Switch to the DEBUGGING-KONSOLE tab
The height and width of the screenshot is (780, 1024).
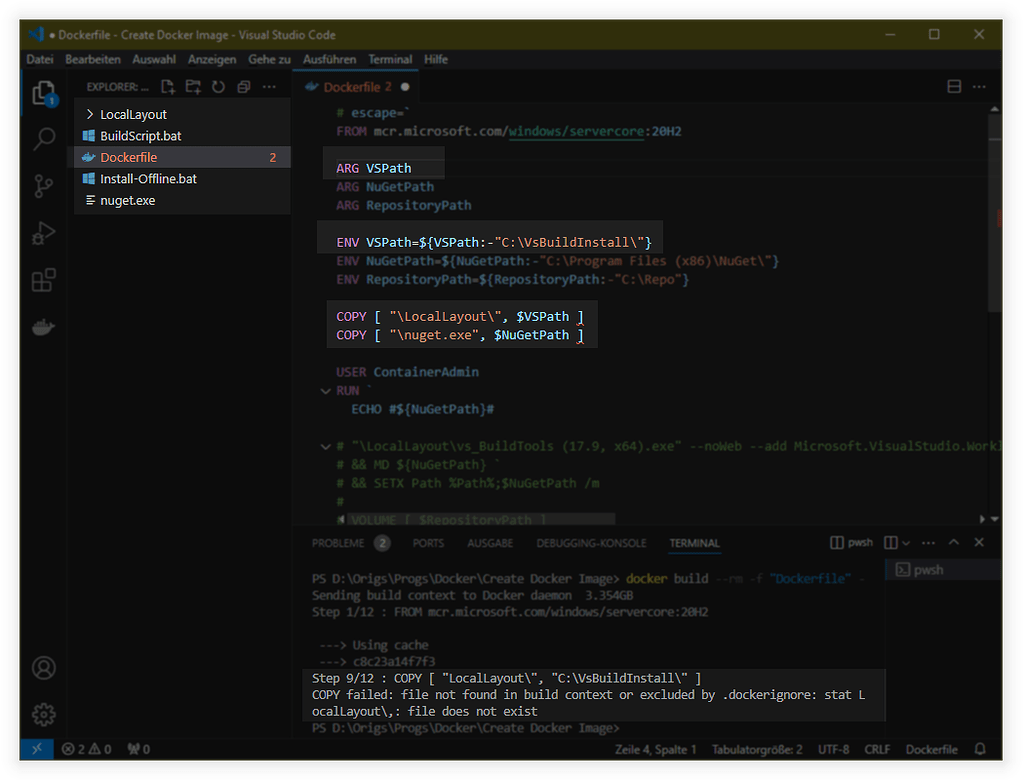[591, 543]
